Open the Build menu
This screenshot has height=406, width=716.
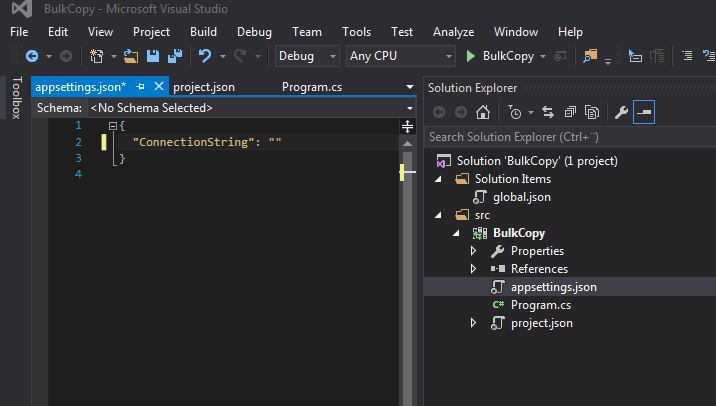pyautogui.click(x=203, y=32)
